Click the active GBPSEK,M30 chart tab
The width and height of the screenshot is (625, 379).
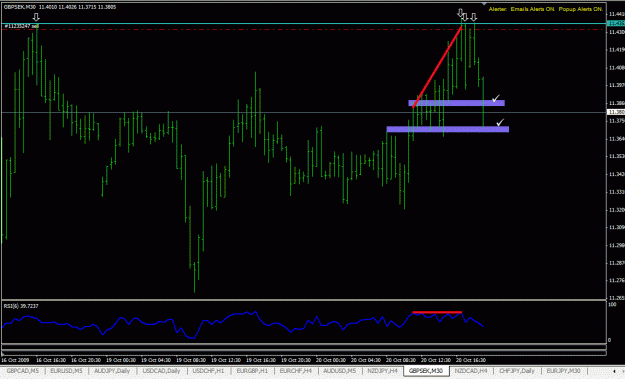tap(426, 371)
